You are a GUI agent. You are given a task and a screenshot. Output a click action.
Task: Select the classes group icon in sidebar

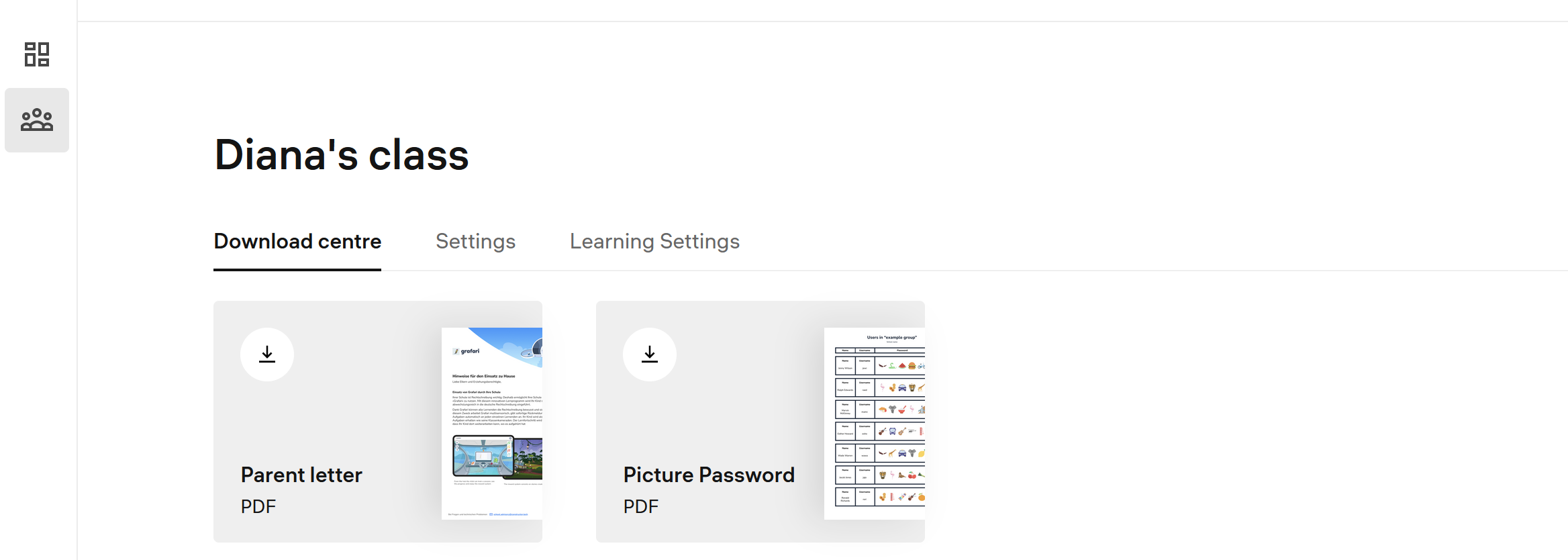coord(37,120)
